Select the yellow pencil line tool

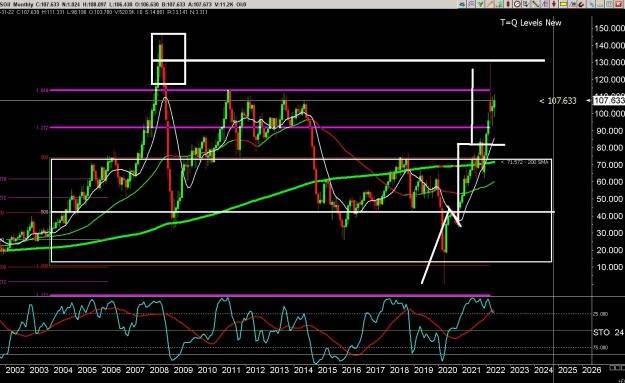490,4
